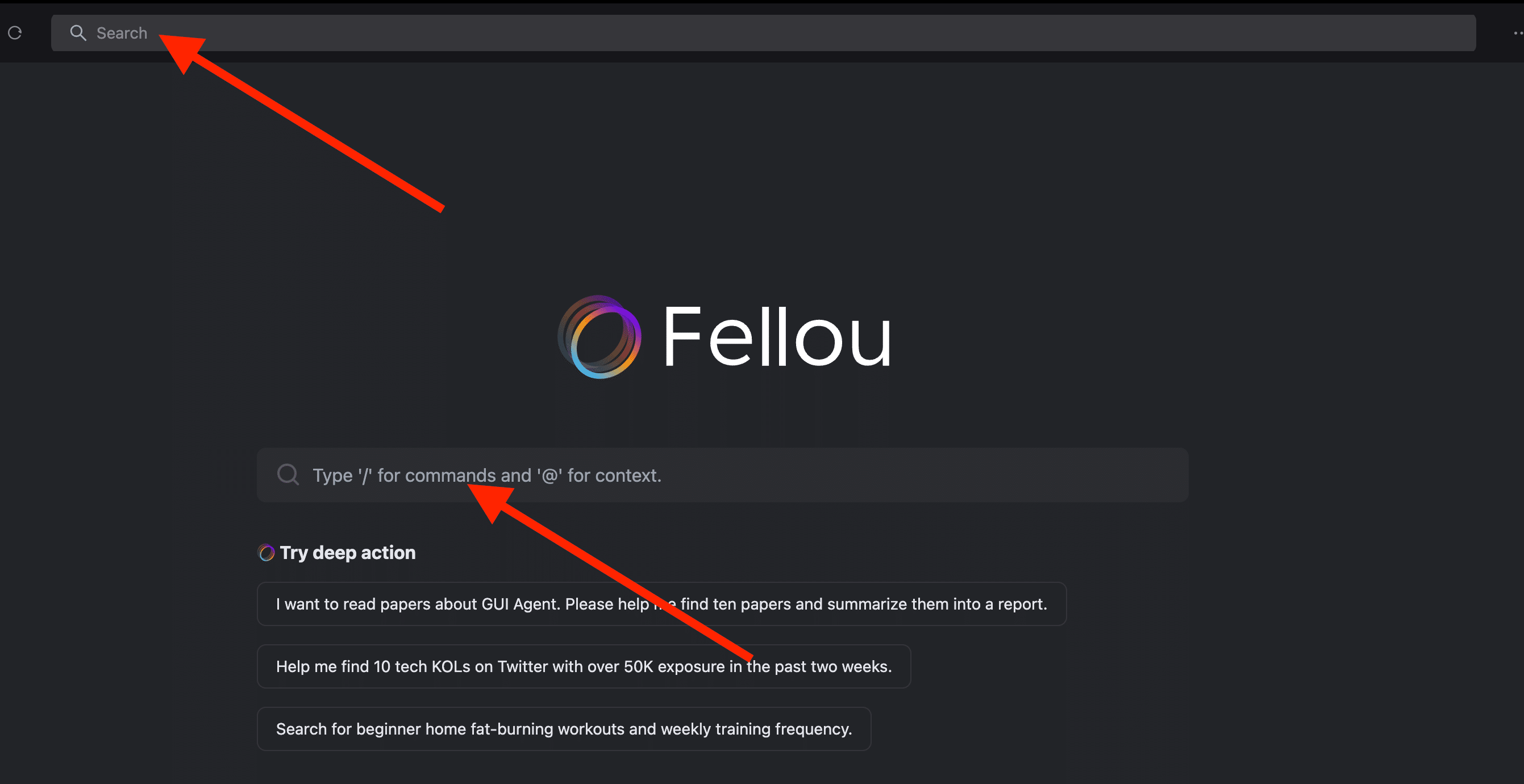This screenshot has height=784, width=1524.
Task: Click the Fellou wordmark text
Action: (777, 337)
